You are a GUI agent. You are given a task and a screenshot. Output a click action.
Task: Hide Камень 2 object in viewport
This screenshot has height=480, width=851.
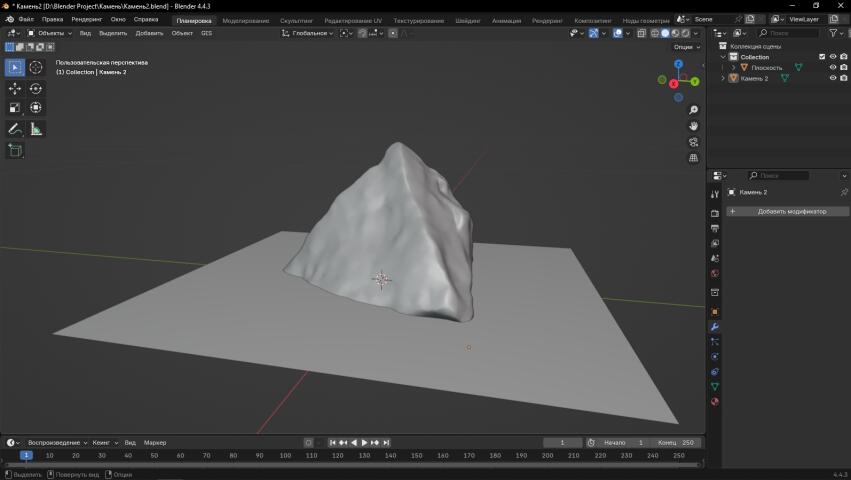[x=833, y=78]
